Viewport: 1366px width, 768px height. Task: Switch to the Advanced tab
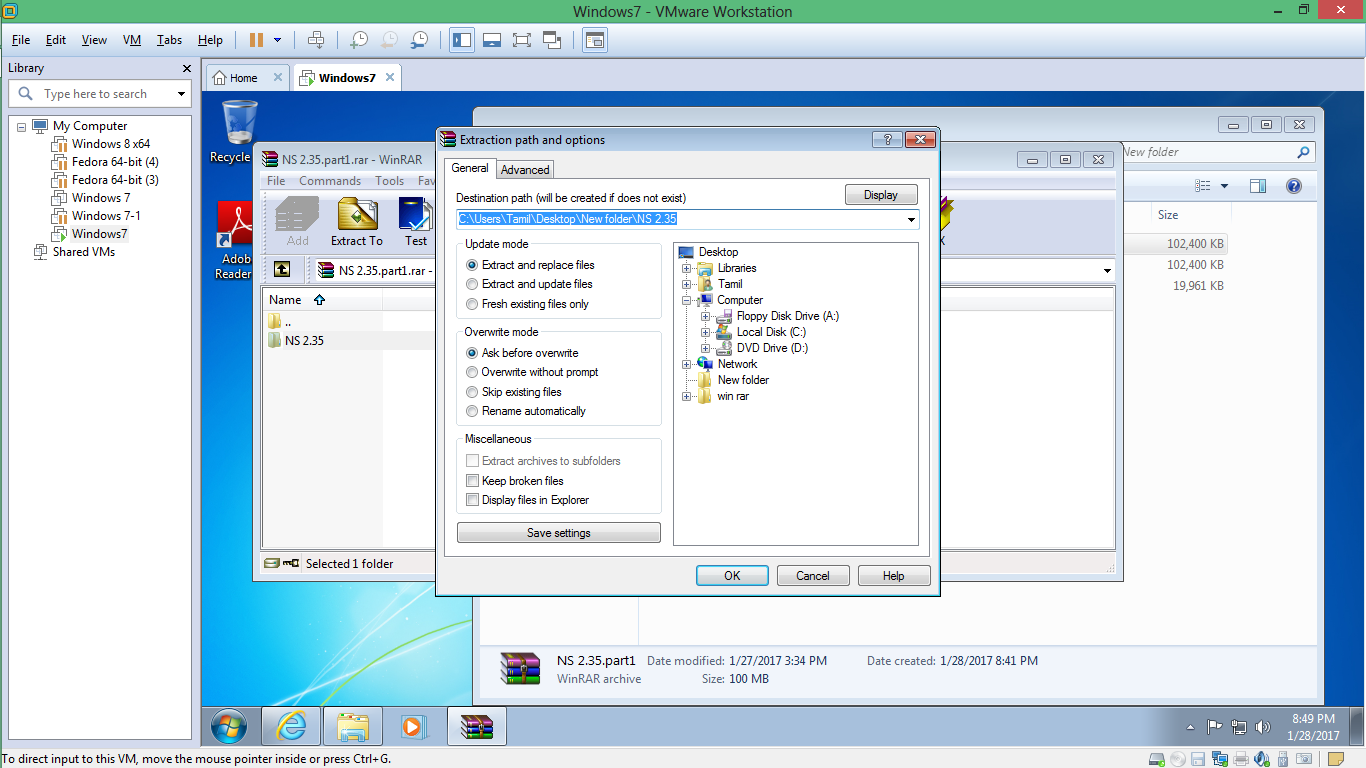(524, 169)
